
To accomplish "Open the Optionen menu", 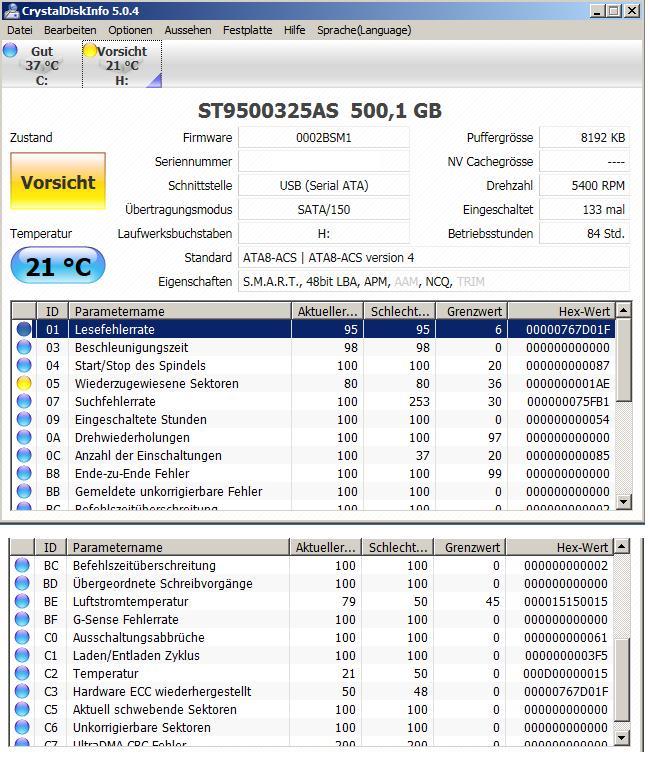I will (130, 30).
